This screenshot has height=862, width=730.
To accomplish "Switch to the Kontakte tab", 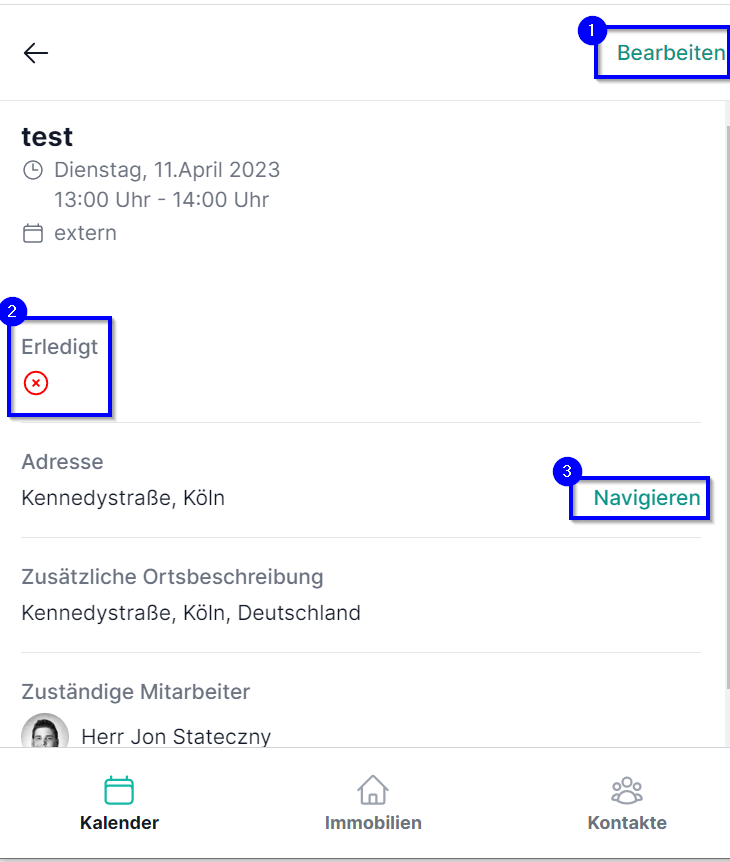I will coord(627,823).
